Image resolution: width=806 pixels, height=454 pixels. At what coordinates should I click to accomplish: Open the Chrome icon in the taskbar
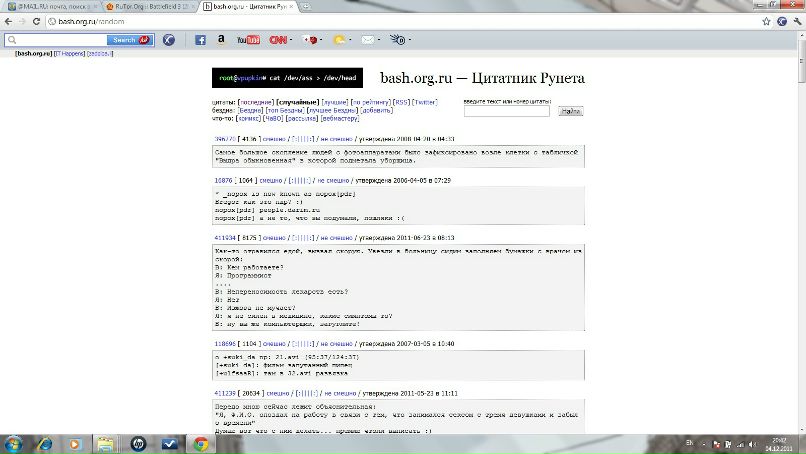(200, 443)
